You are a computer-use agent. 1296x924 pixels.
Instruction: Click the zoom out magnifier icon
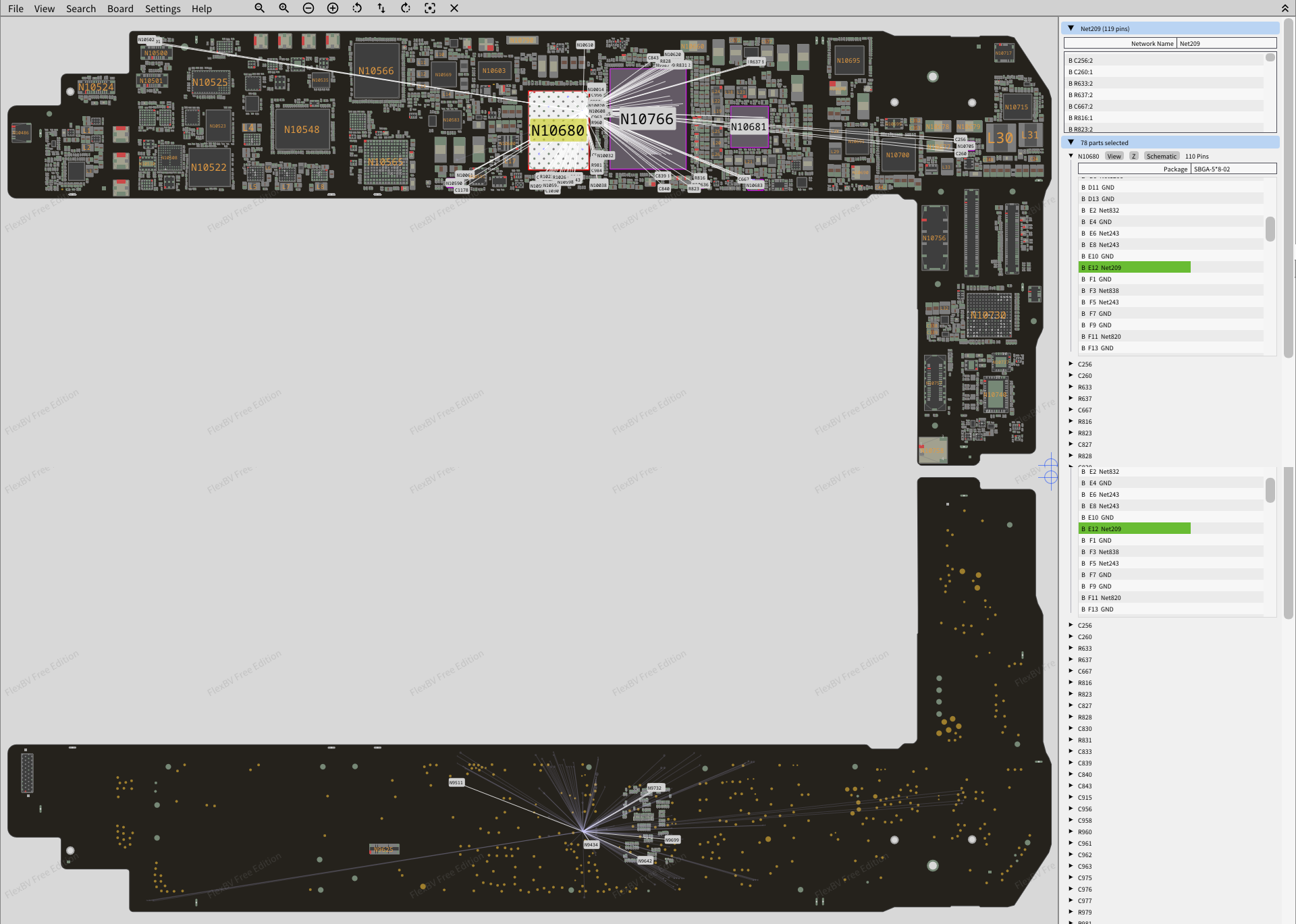[259, 8]
